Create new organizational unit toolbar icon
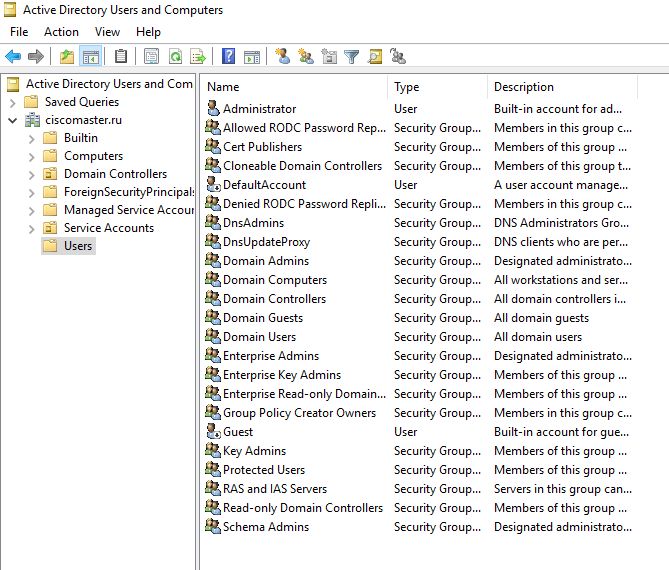669x570 pixels. click(x=329, y=56)
